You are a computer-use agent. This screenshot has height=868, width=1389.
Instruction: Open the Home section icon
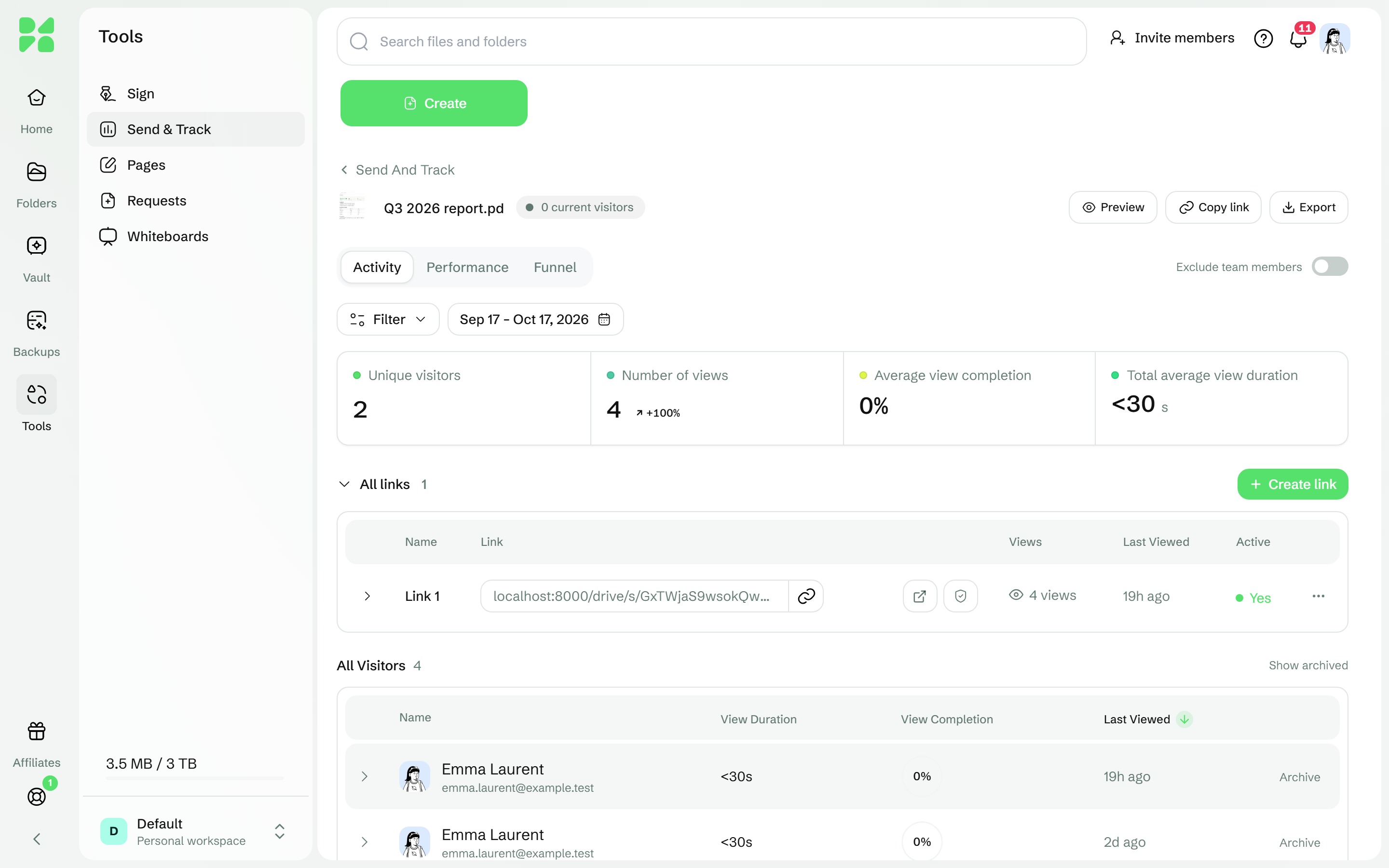click(36, 98)
